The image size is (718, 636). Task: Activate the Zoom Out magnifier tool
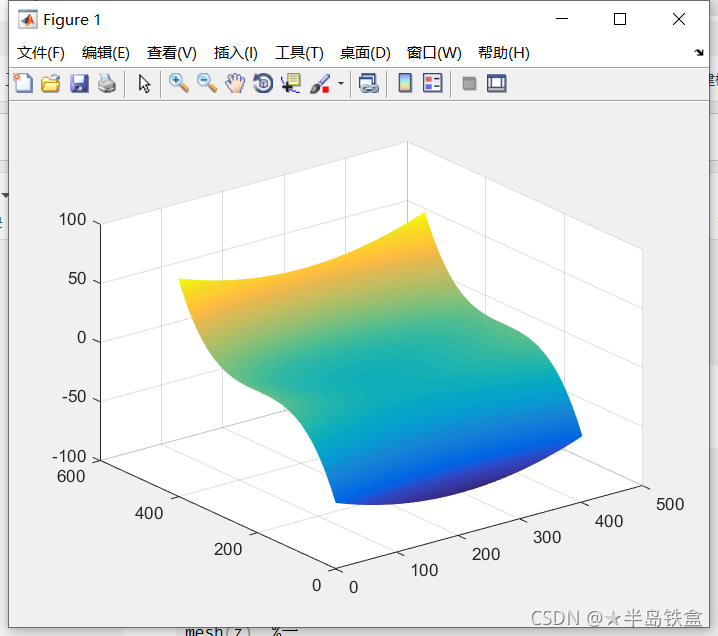click(207, 84)
